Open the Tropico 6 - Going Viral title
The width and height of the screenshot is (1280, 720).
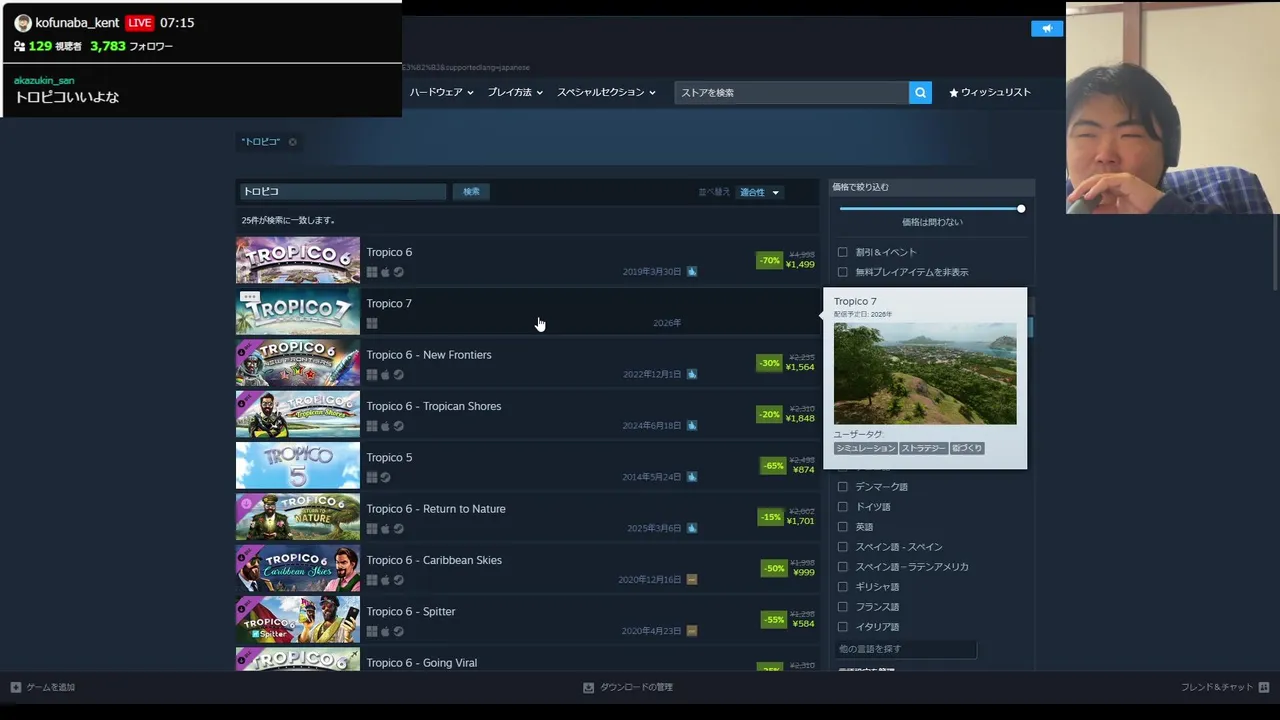[x=422, y=663]
